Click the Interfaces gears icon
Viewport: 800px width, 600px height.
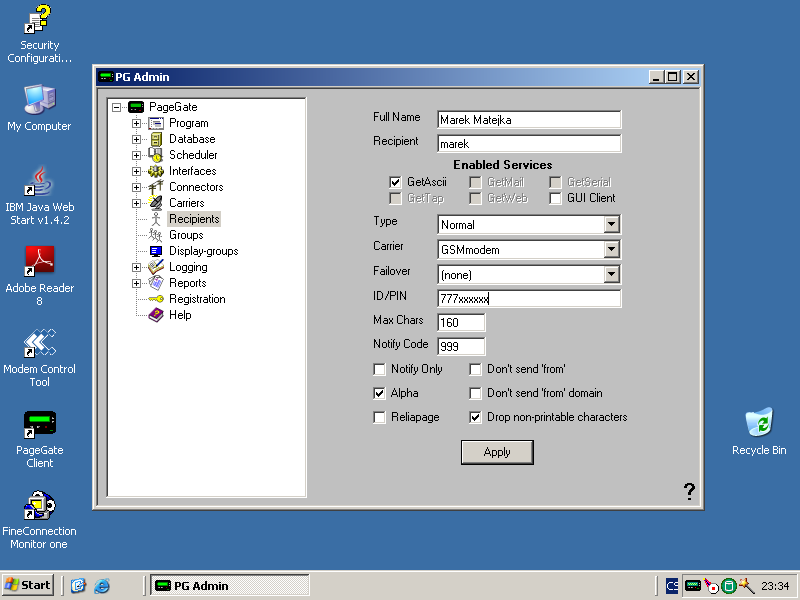(x=156, y=171)
